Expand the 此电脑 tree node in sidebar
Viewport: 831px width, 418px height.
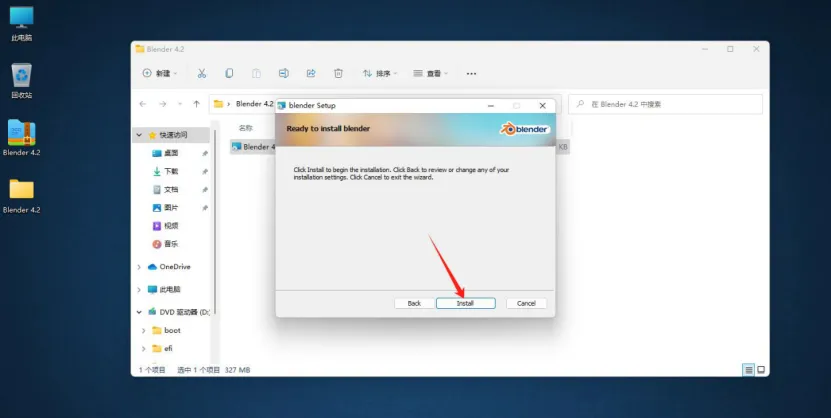(139, 290)
